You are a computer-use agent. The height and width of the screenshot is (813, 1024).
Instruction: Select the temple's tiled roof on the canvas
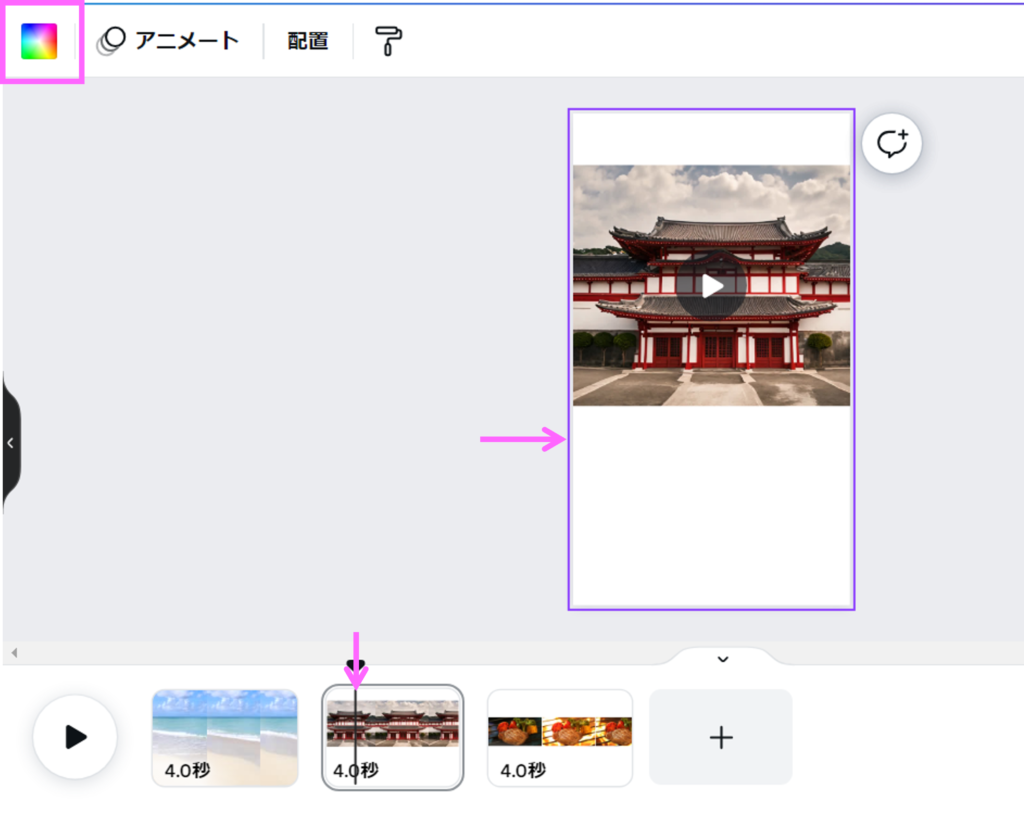(720, 230)
